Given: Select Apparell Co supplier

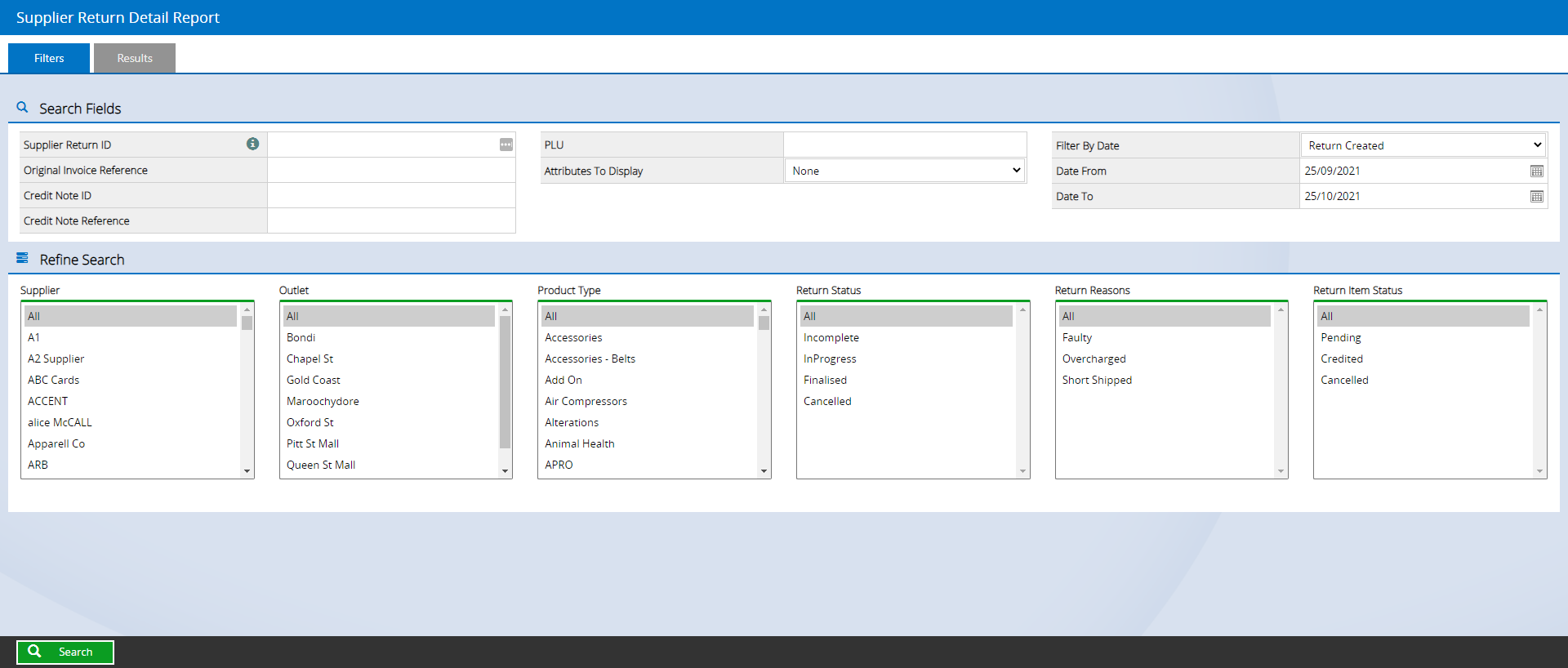Looking at the screenshot, I should coord(131,443).
